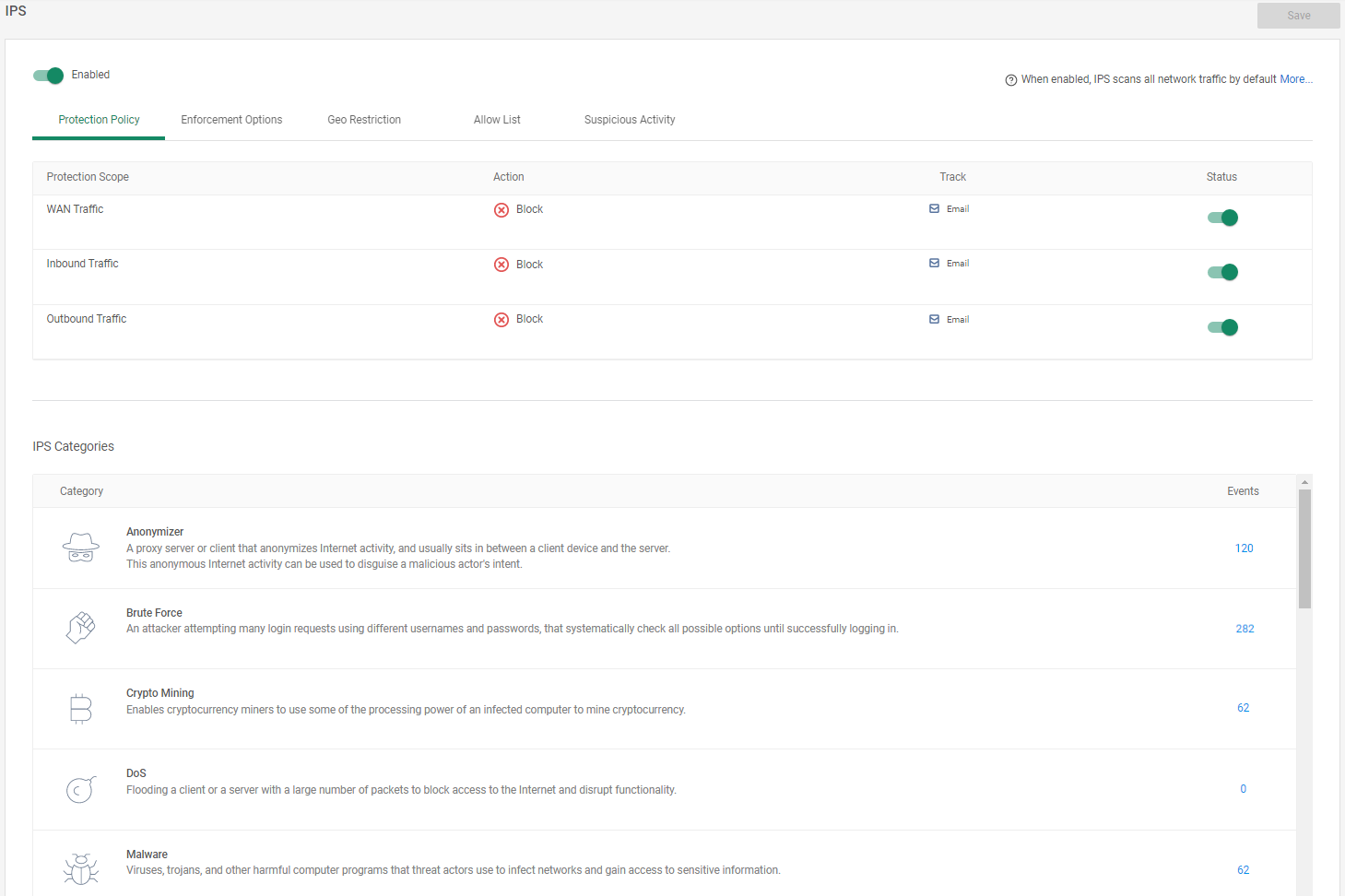Click the Anonymizer category icon

click(81, 547)
